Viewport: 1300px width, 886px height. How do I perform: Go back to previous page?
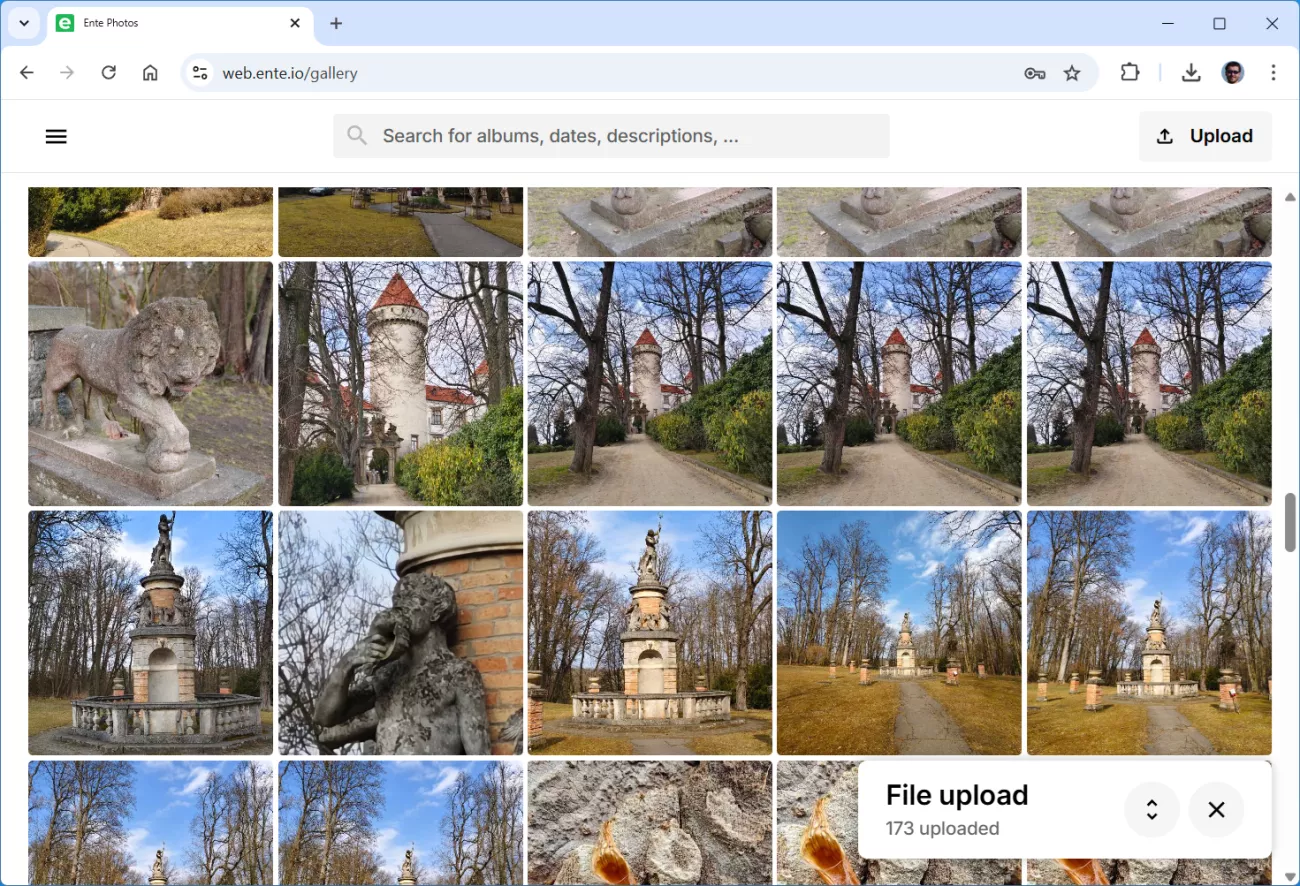27,73
